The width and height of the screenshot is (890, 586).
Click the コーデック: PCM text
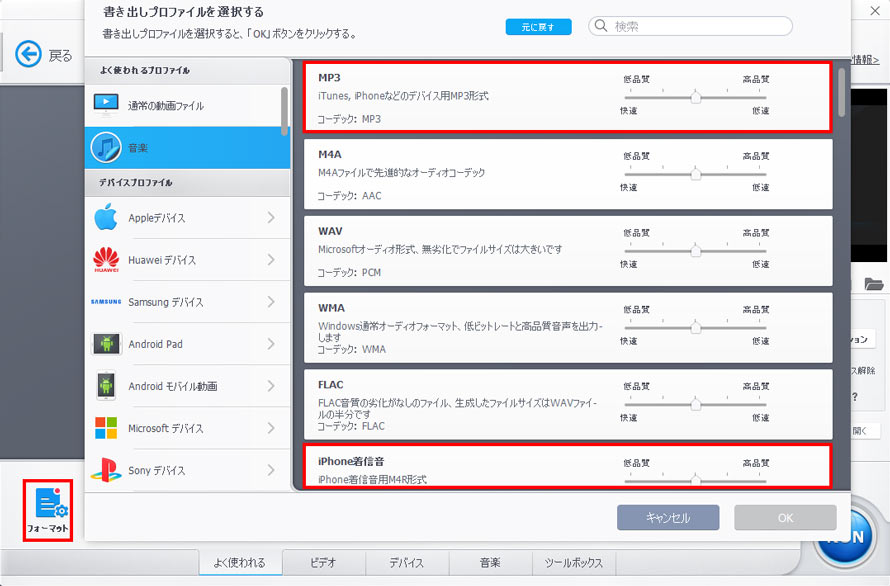coord(349,273)
